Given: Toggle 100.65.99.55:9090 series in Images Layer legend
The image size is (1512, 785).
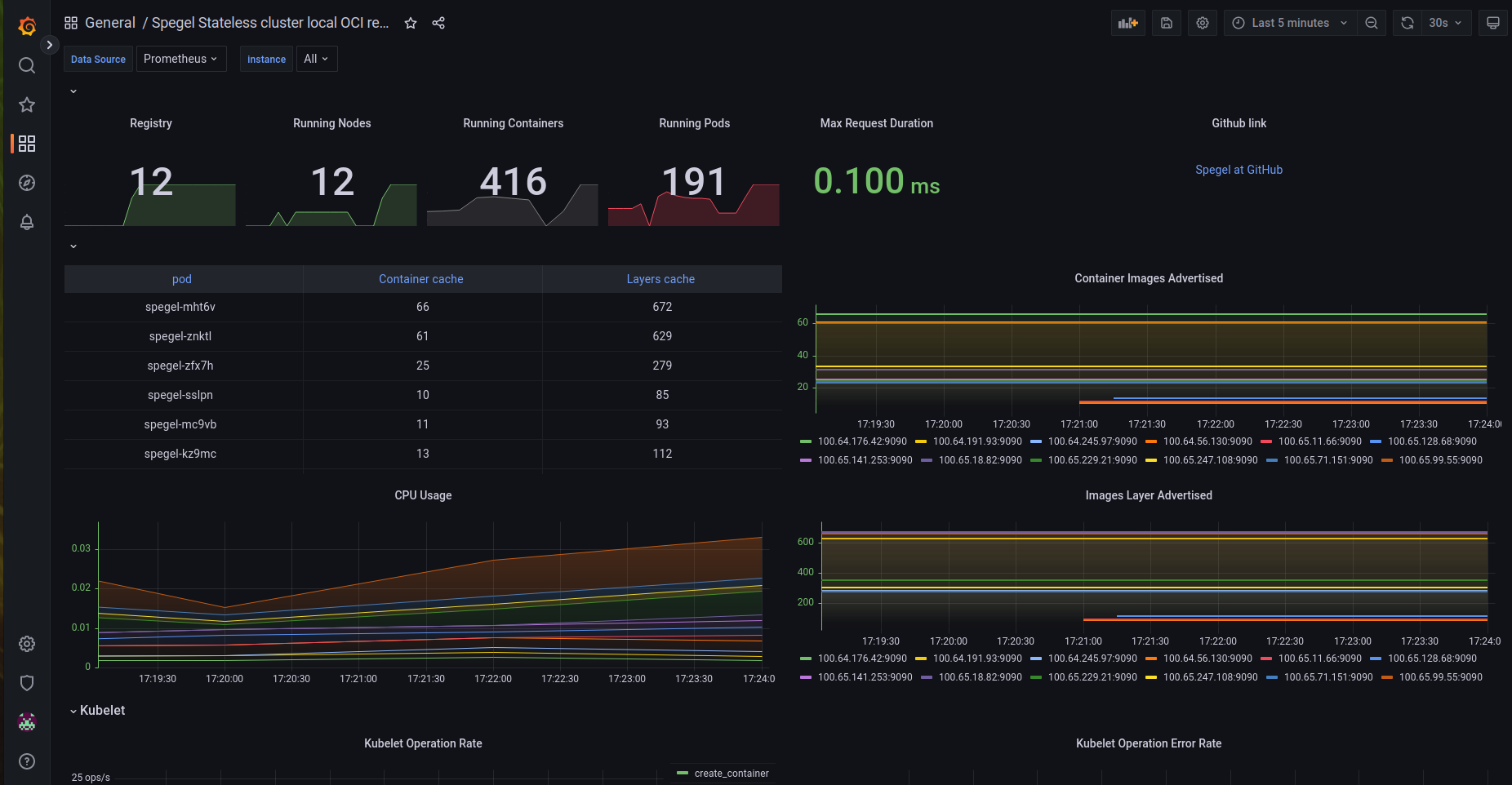Looking at the screenshot, I should point(1441,677).
